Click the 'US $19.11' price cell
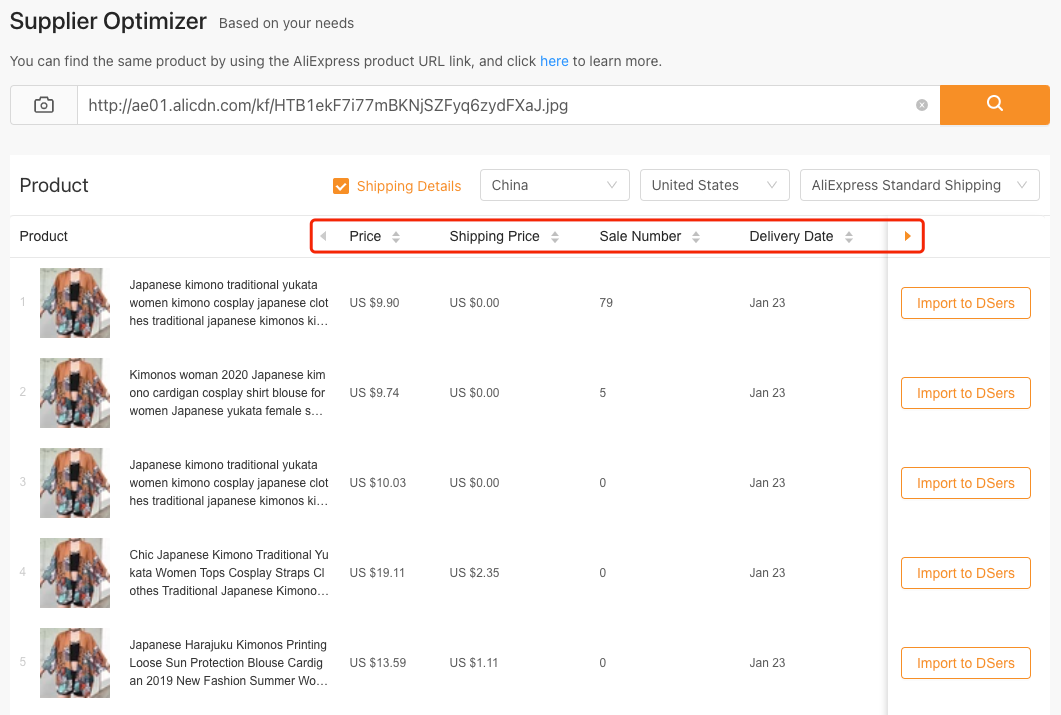This screenshot has width=1061, height=715. 377,573
